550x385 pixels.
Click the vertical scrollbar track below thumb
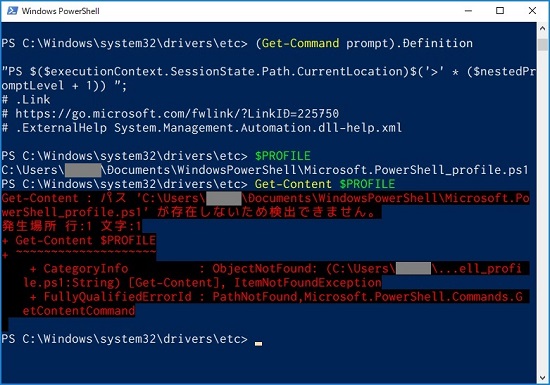tap(543, 210)
